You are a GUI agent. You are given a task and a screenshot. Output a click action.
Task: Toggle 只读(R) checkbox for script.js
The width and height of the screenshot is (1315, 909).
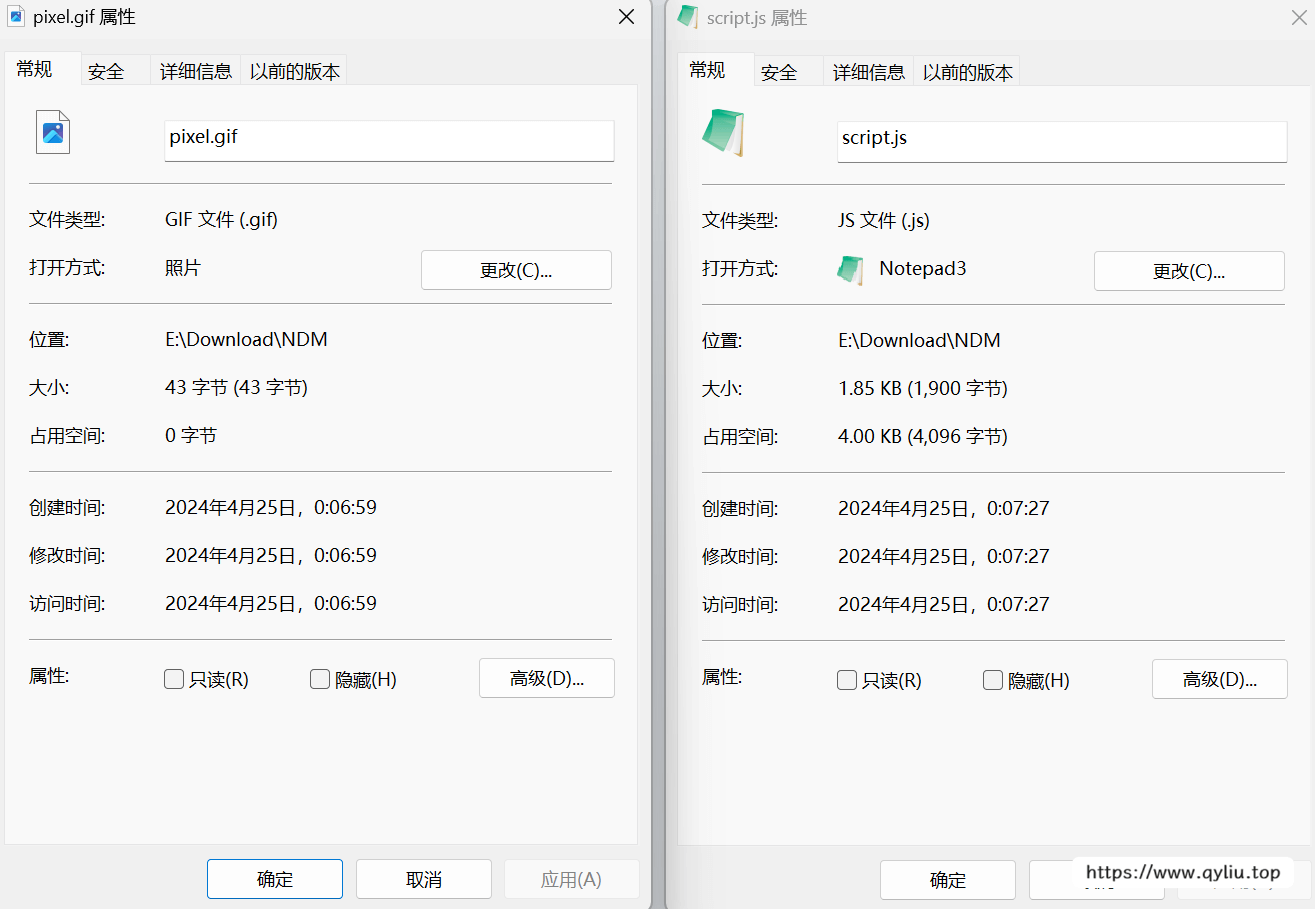(847, 681)
